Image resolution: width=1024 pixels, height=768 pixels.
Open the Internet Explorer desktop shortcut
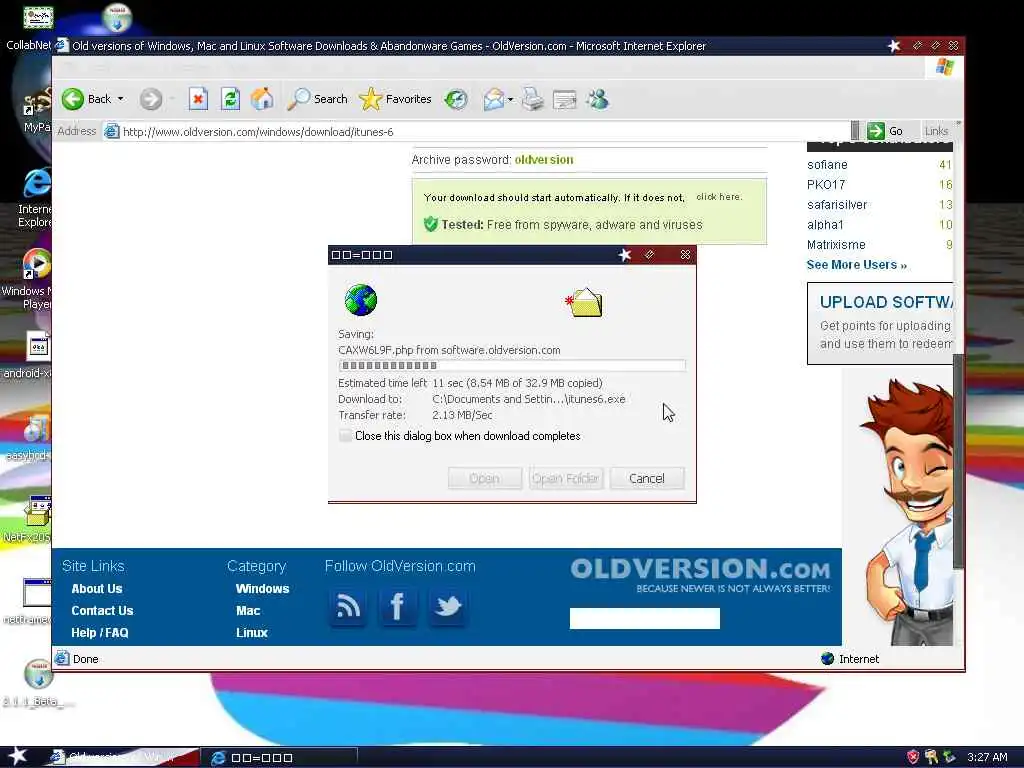34,198
